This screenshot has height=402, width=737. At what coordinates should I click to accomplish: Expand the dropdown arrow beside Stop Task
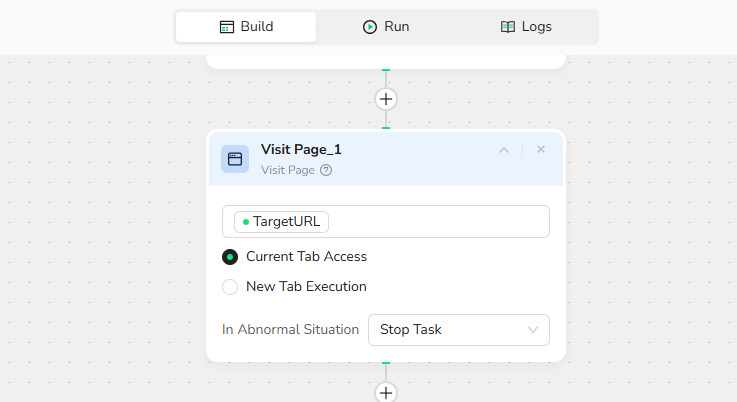pyautogui.click(x=532, y=330)
